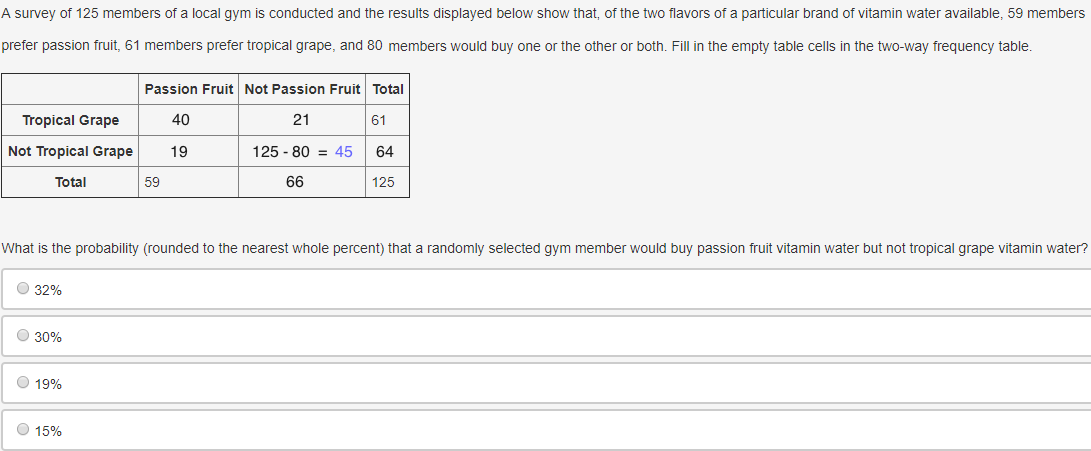Click the Passion Fruit column header
The width and height of the screenshot is (1091, 451).
[189, 89]
